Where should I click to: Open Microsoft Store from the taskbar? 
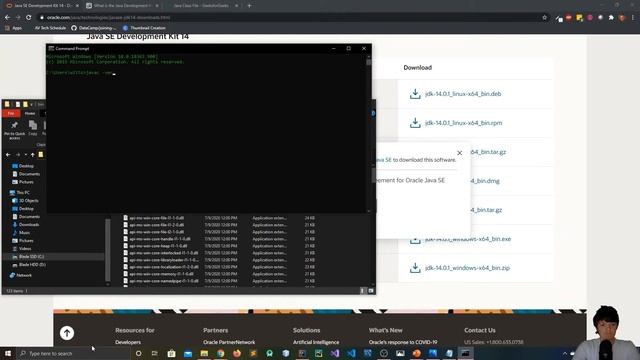point(171,353)
